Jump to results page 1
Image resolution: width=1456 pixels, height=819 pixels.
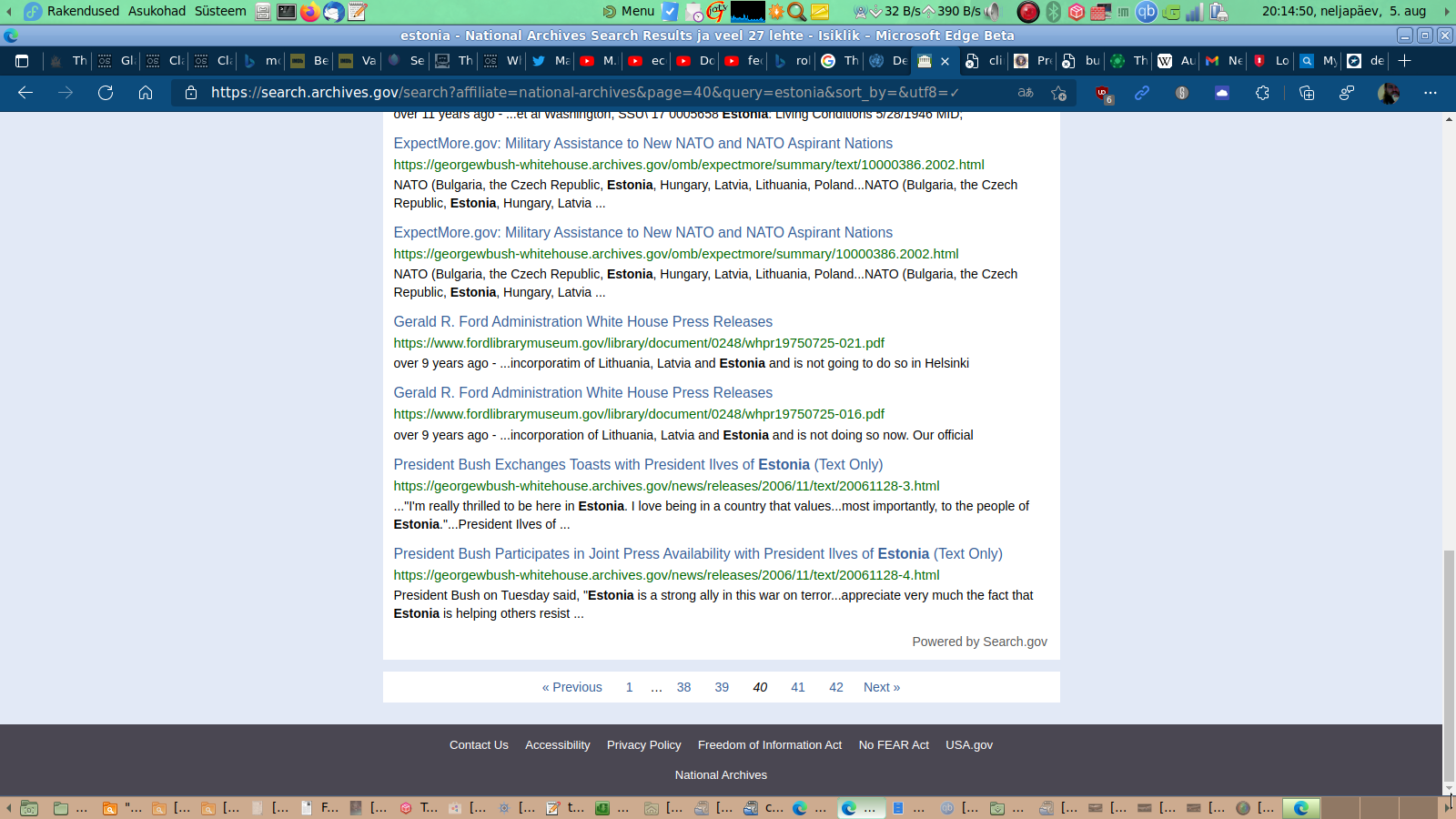click(x=629, y=687)
